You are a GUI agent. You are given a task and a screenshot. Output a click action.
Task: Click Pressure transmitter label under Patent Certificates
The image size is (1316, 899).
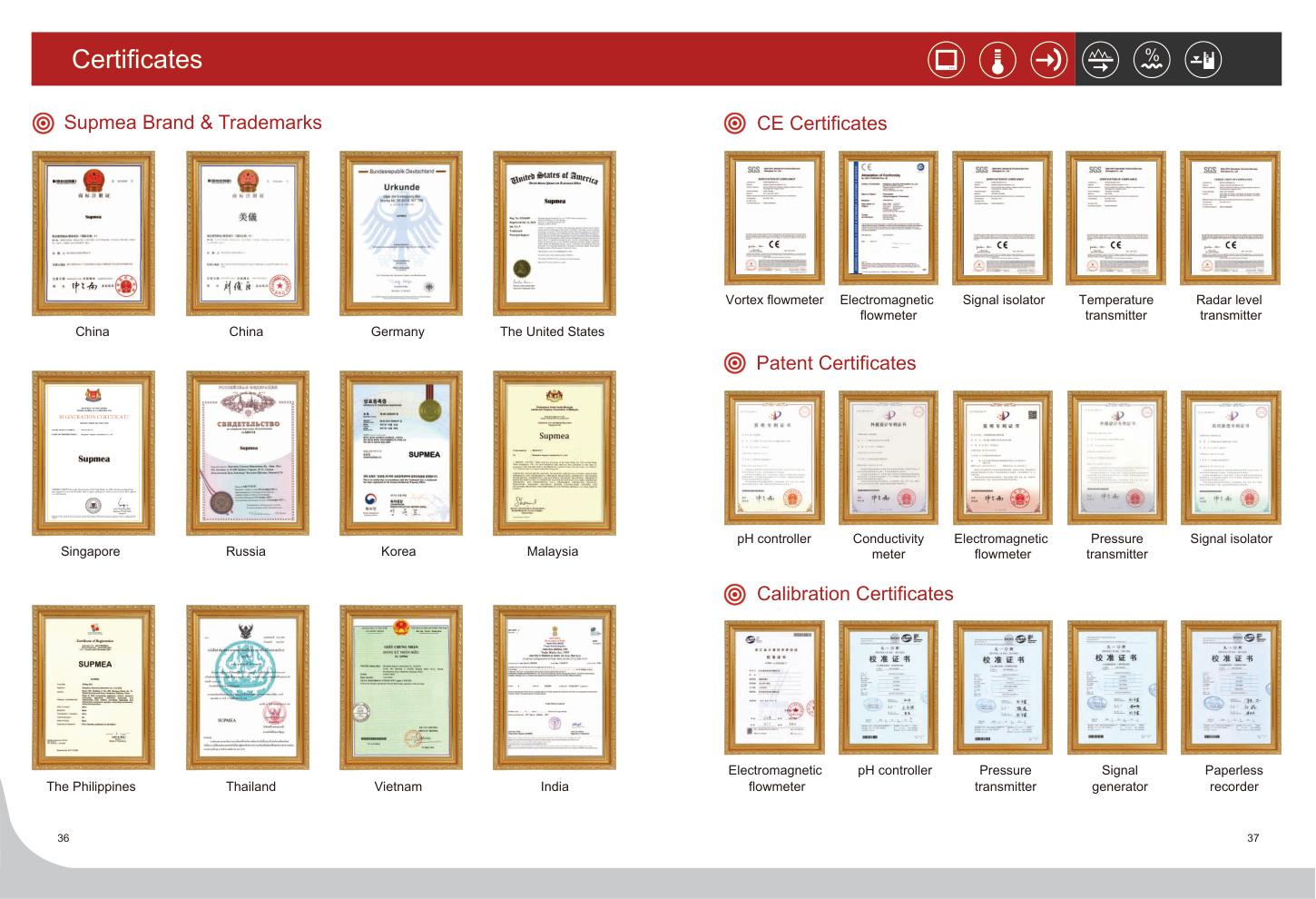tap(1117, 547)
